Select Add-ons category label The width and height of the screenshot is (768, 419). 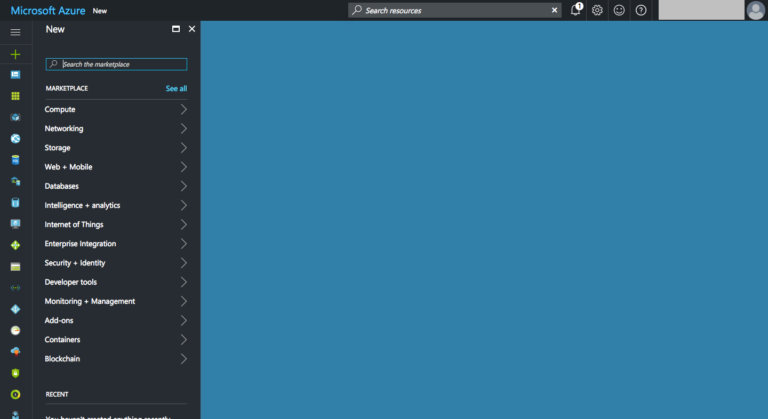click(59, 320)
